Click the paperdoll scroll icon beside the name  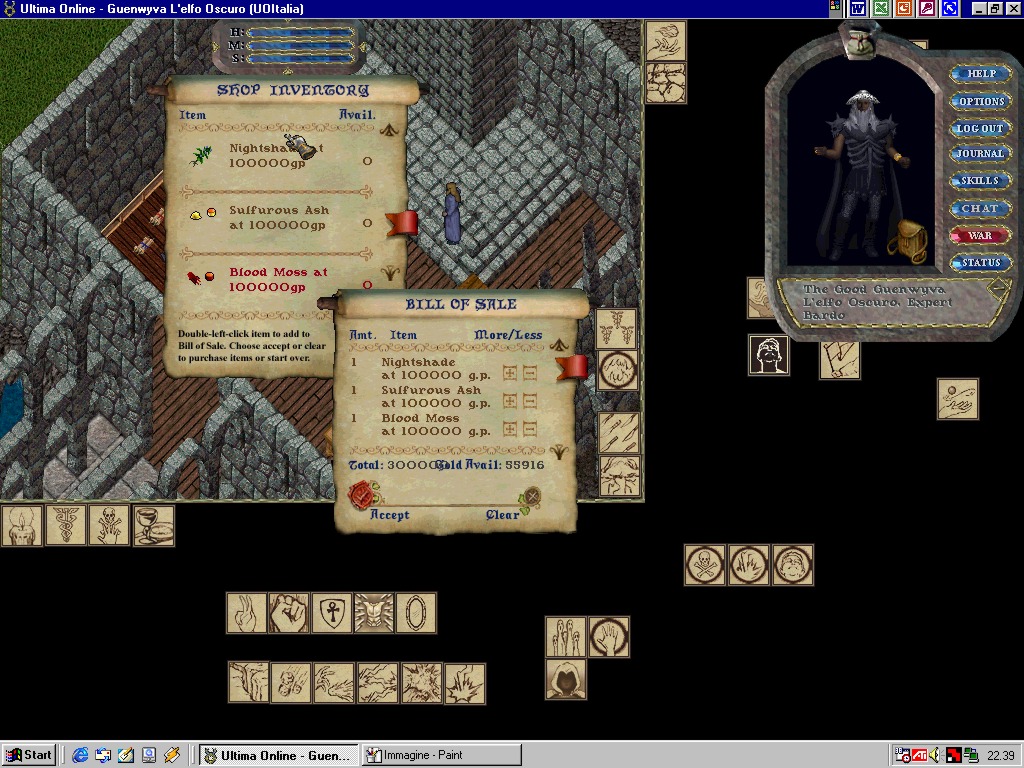click(x=999, y=287)
